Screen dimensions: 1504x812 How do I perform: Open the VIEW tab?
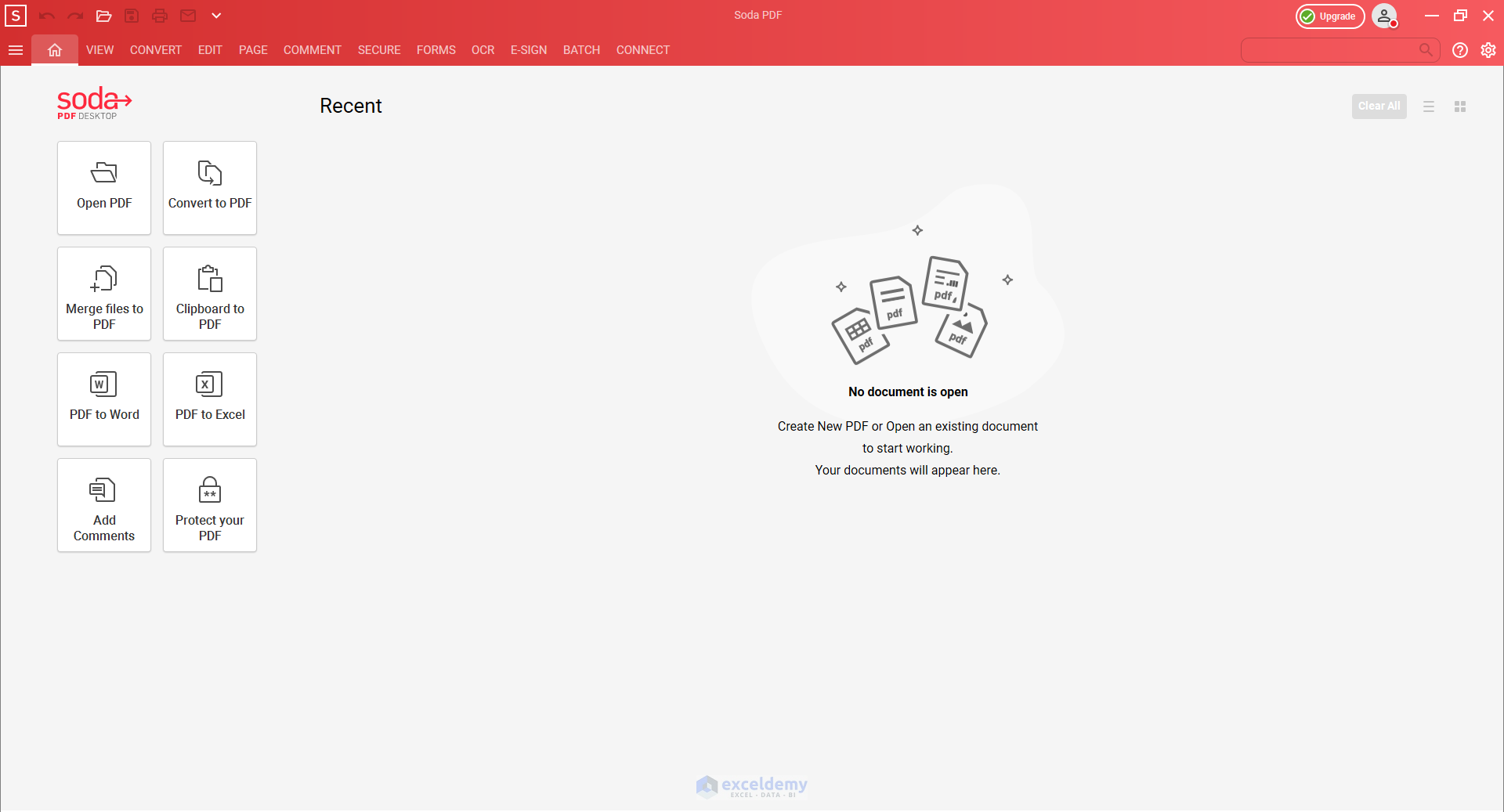click(x=99, y=50)
